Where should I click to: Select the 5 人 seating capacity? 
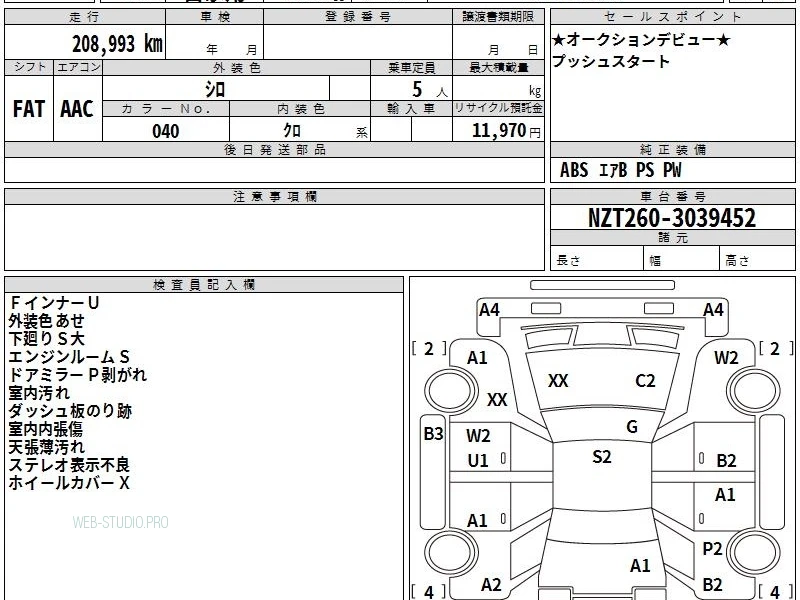click(429, 90)
